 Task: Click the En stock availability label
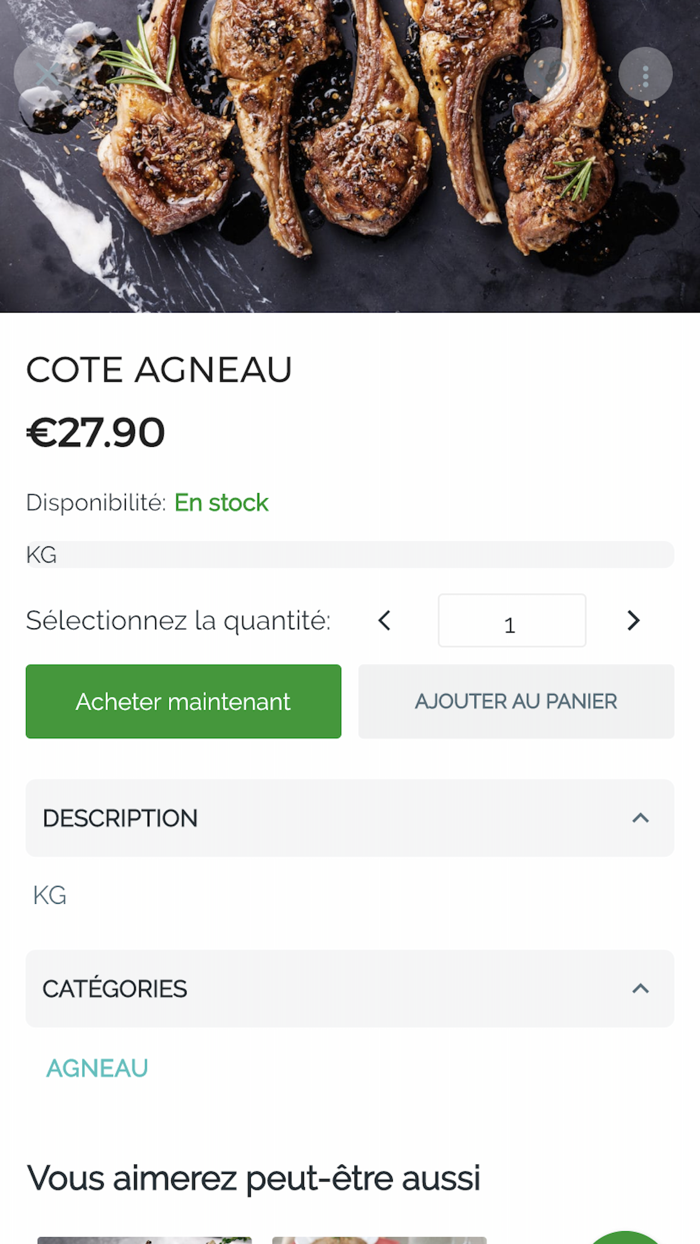click(x=221, y=503)
